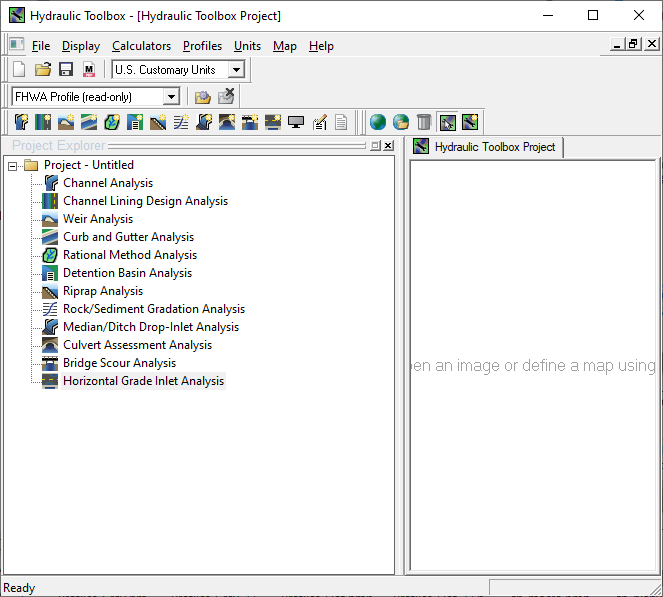
Task: Open the Calculators menu
Action: click(x=141, y=46)
